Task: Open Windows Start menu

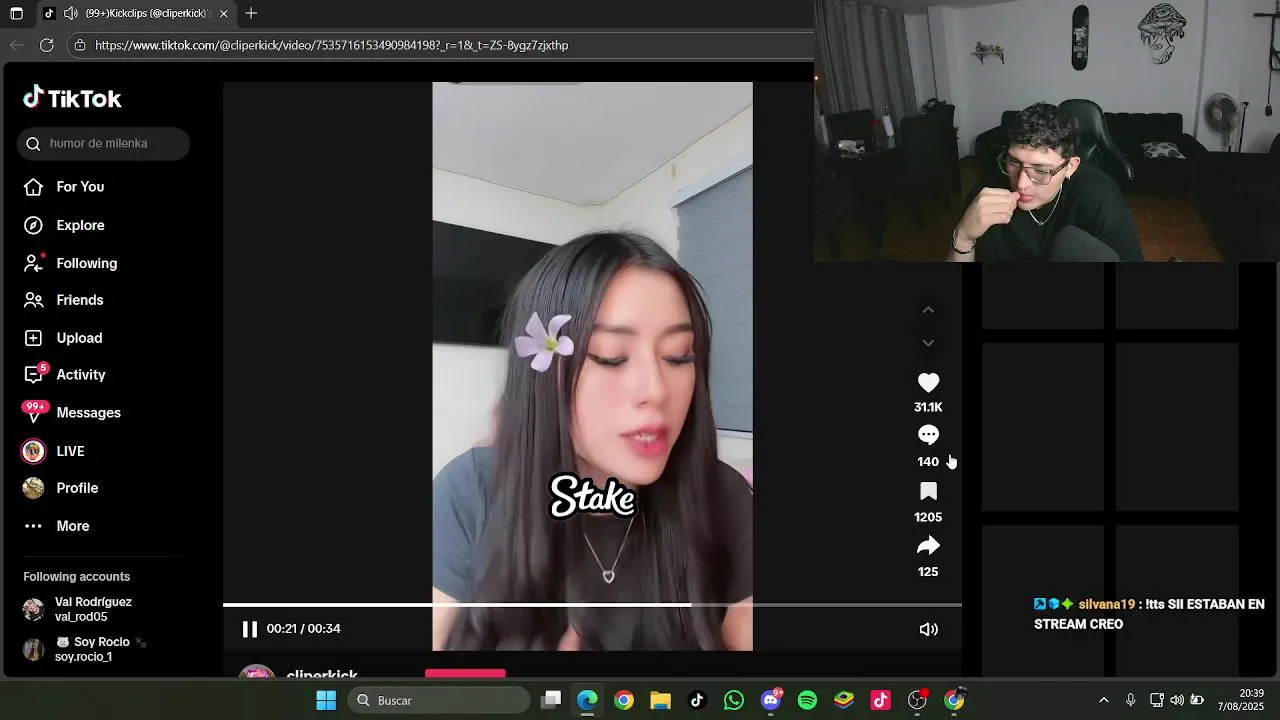Action: 326,700
